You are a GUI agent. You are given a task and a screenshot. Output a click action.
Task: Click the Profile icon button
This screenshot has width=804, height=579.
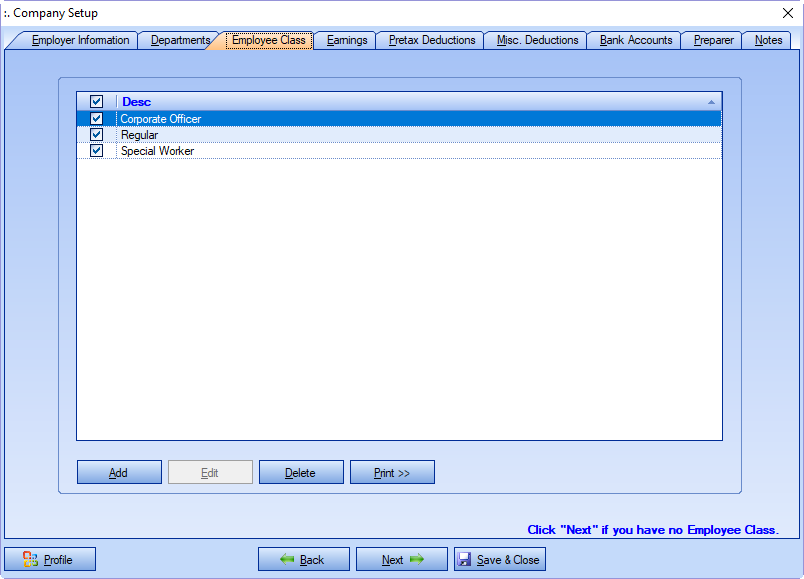click(31, 559)
